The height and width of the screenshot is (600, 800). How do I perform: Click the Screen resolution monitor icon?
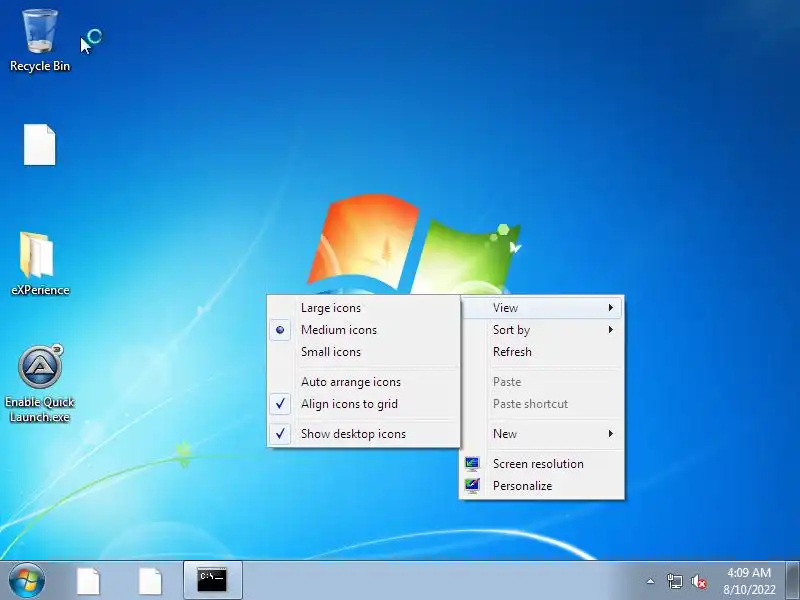[x=472, y=464]
